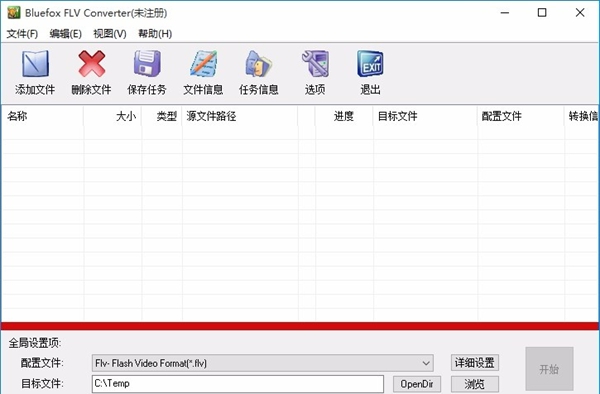Open the 帮助(H) menu
The height and width of the screenshot is (394, 600).
[x=155, y=34]
